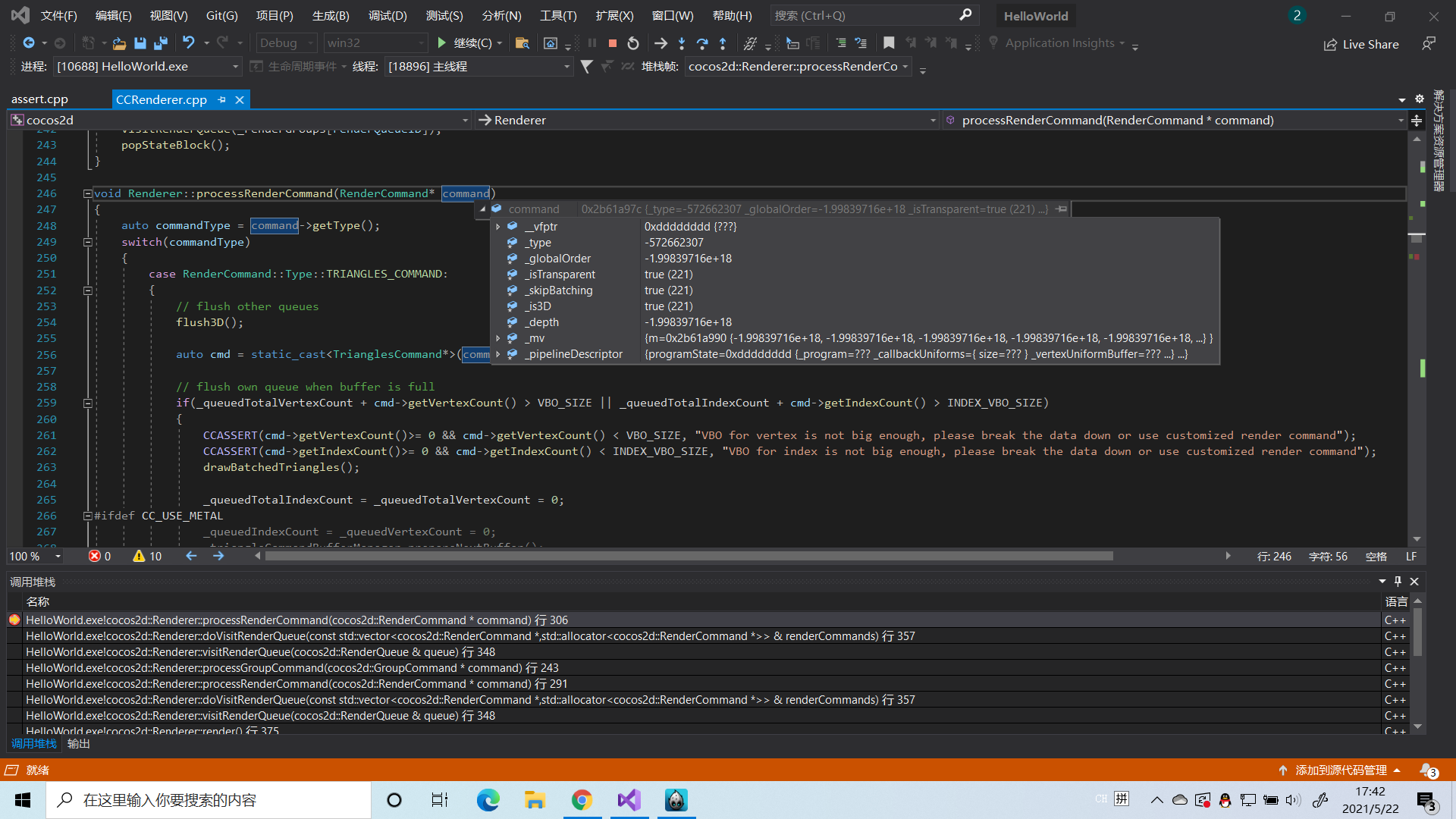Click the Restart debugging icon

coord(633,43)
